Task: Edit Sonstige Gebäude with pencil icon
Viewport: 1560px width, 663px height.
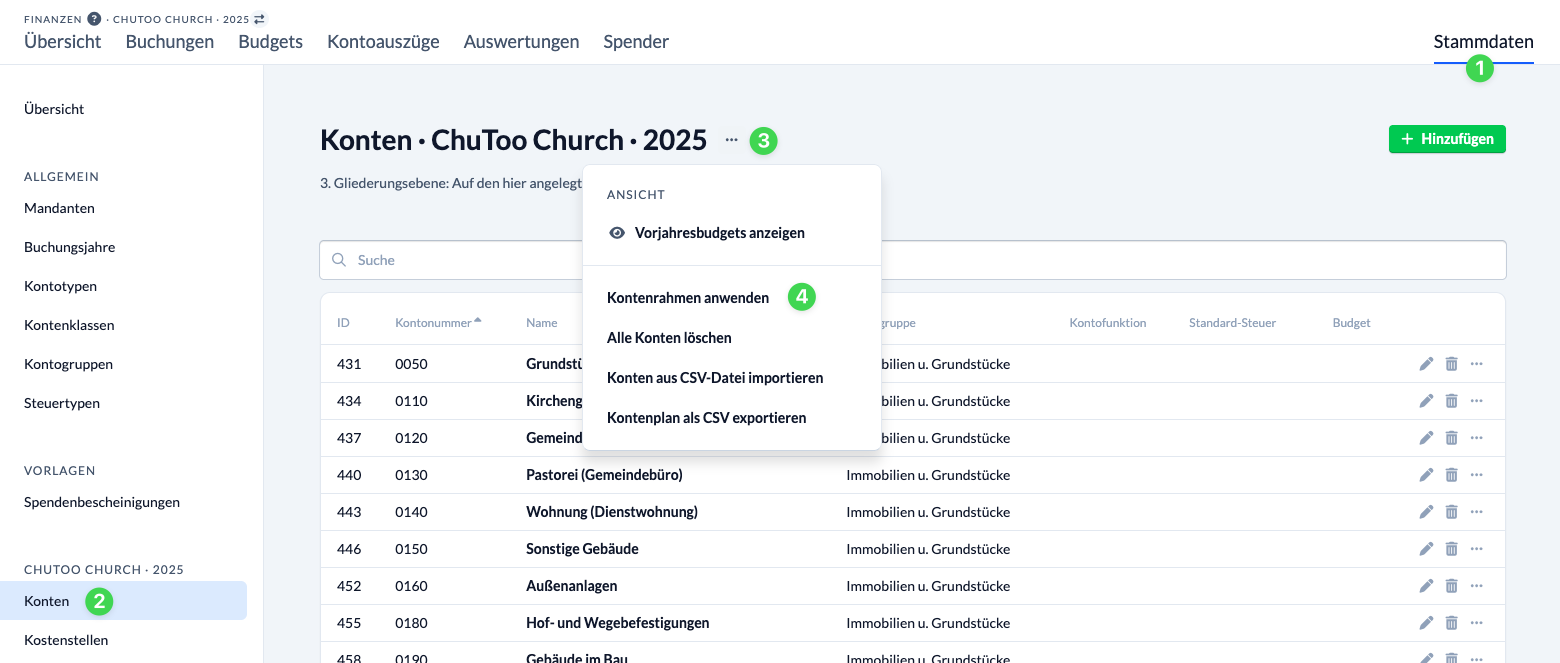Action: (x=1426, y=549)
